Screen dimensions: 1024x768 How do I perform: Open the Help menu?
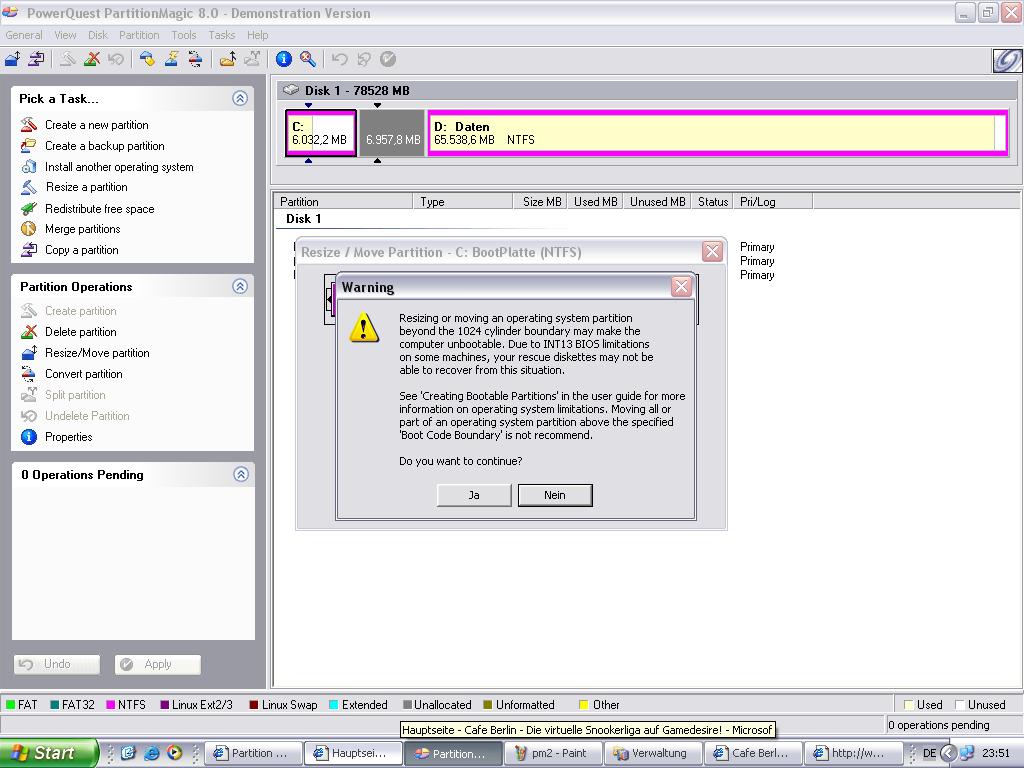tap(257, 35)
